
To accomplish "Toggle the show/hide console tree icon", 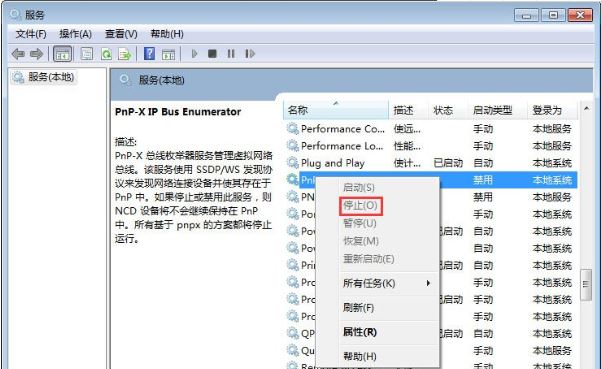I will (62, 54).
